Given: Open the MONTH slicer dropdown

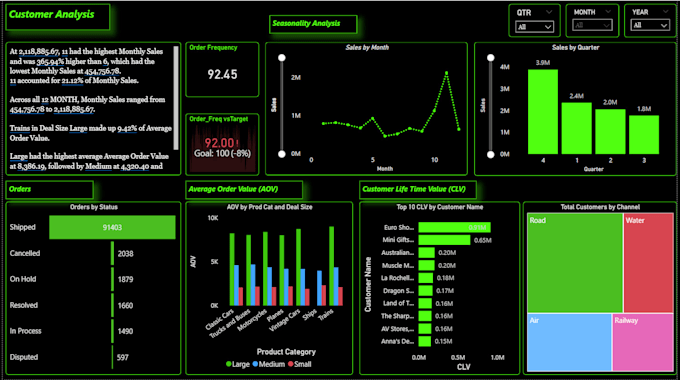Looking at the screenshot, I should pyautogui.click(x=592, y=26).
